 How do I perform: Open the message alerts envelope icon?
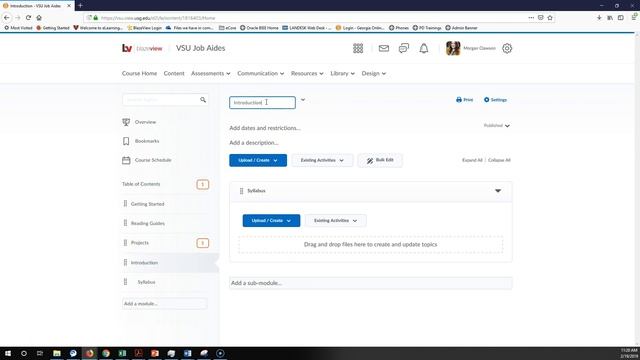click(384, 48)
